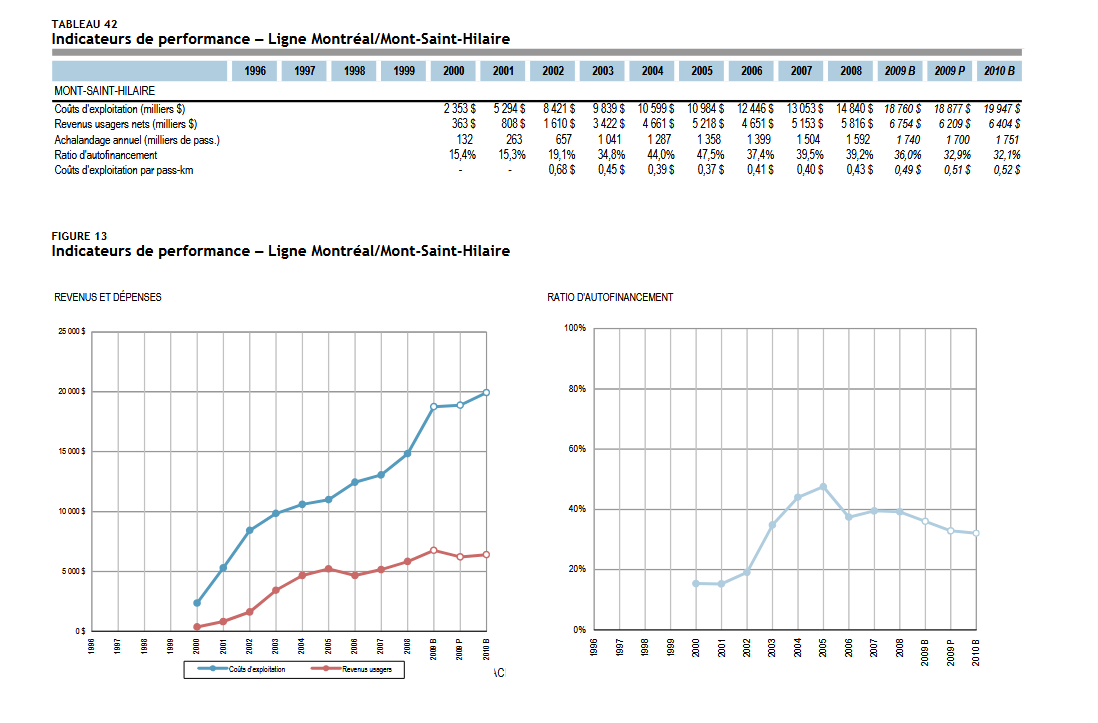
Task: Select the "REVENUS ET DÉPENSES" chart title
Action: (107, 297)
